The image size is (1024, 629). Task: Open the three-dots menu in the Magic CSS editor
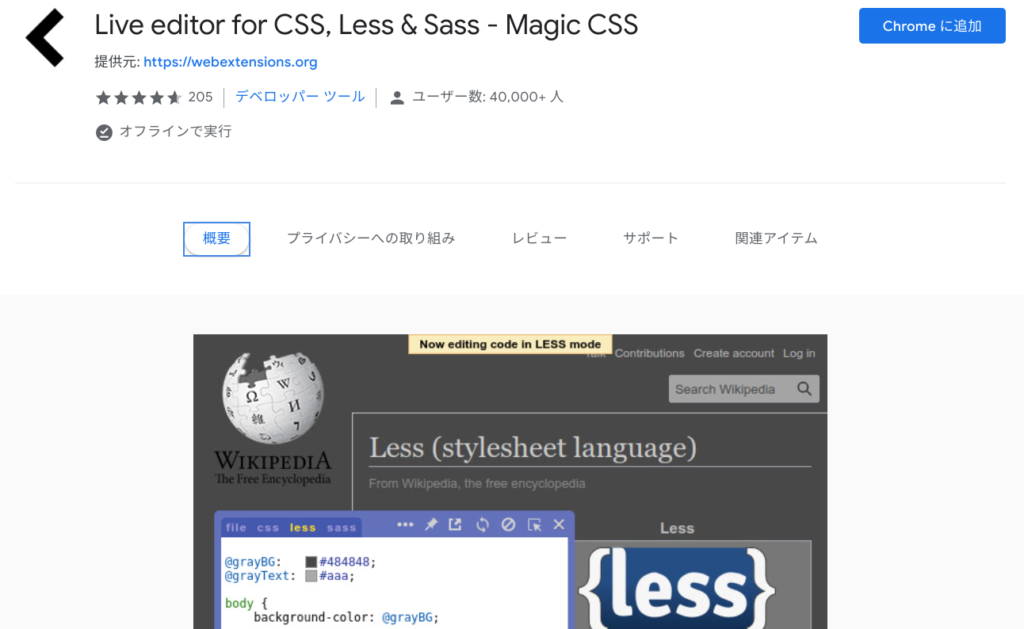point(405,524)
